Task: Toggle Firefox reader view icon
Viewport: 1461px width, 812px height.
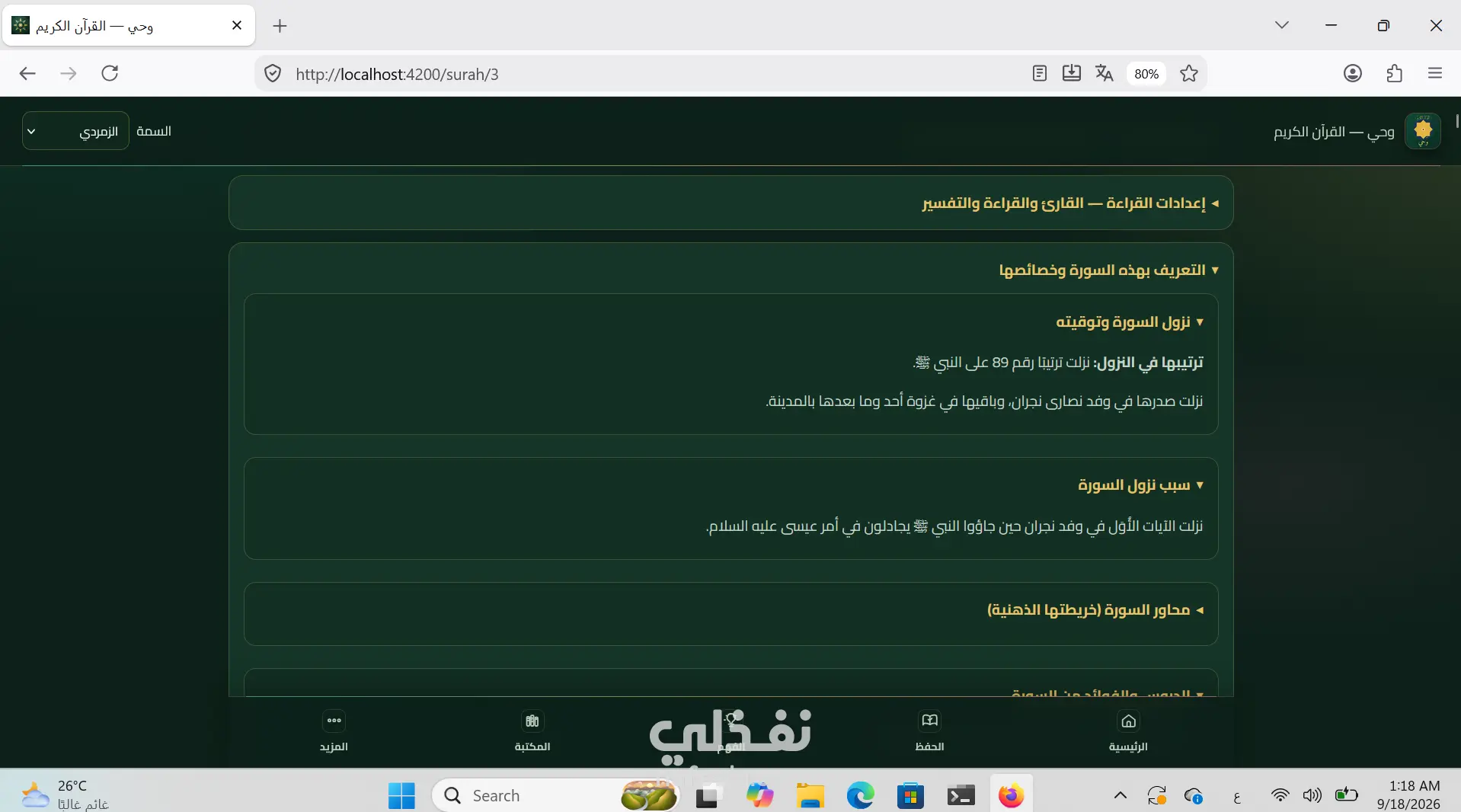Action: click(x=1039, y=73)
